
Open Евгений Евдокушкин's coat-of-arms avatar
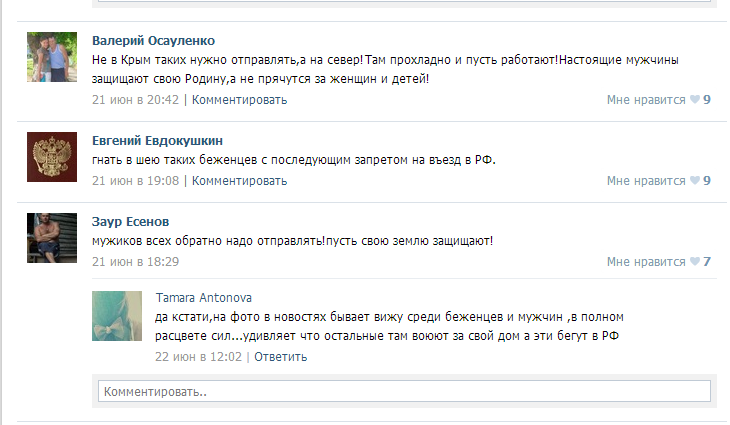point(52,157)
